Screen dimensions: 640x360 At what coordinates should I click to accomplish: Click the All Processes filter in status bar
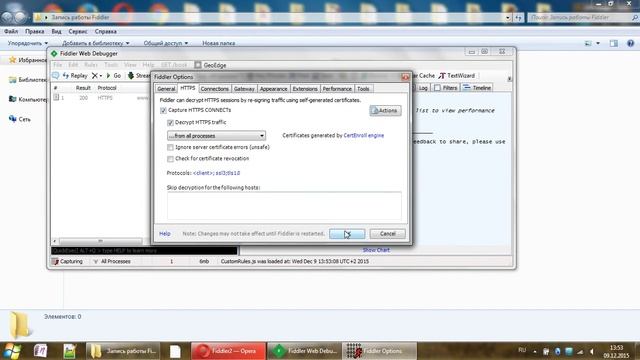[x=112, y=261]
